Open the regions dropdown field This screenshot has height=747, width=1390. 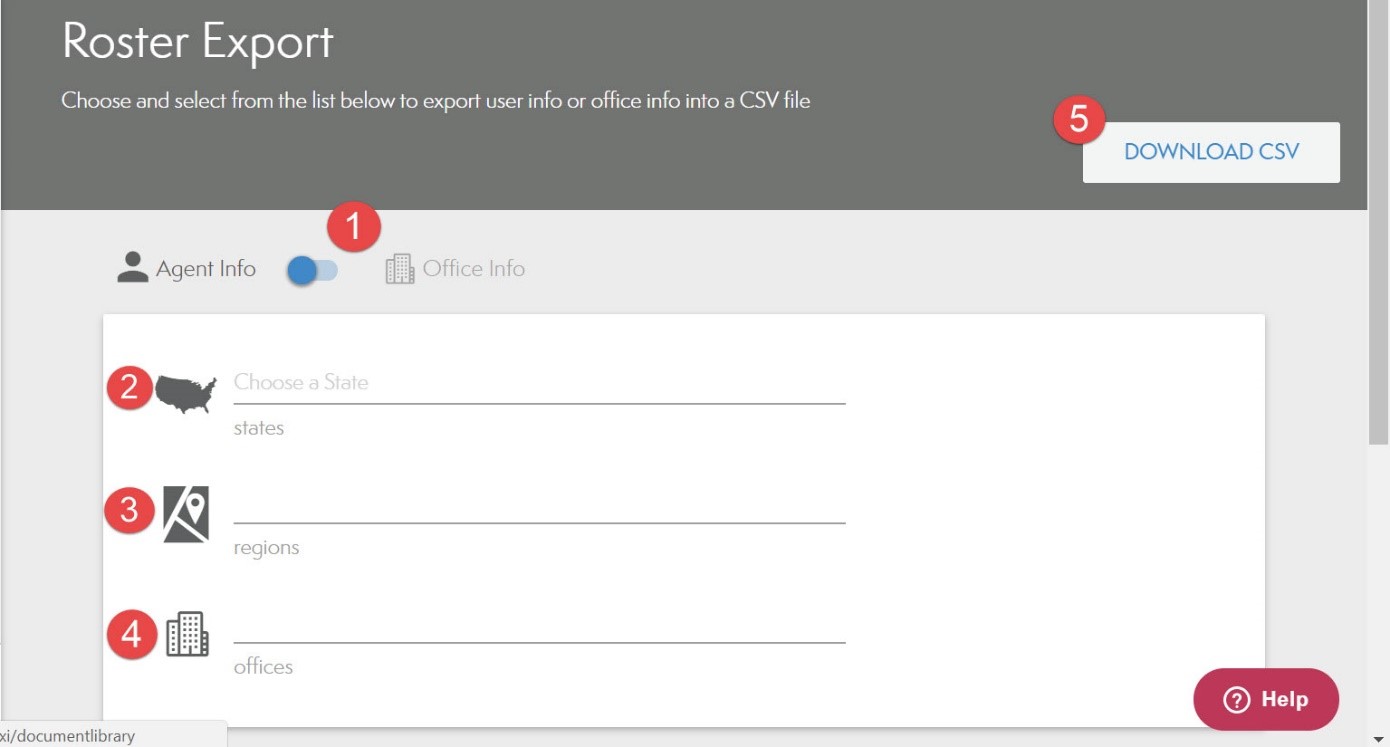point(539,505)
